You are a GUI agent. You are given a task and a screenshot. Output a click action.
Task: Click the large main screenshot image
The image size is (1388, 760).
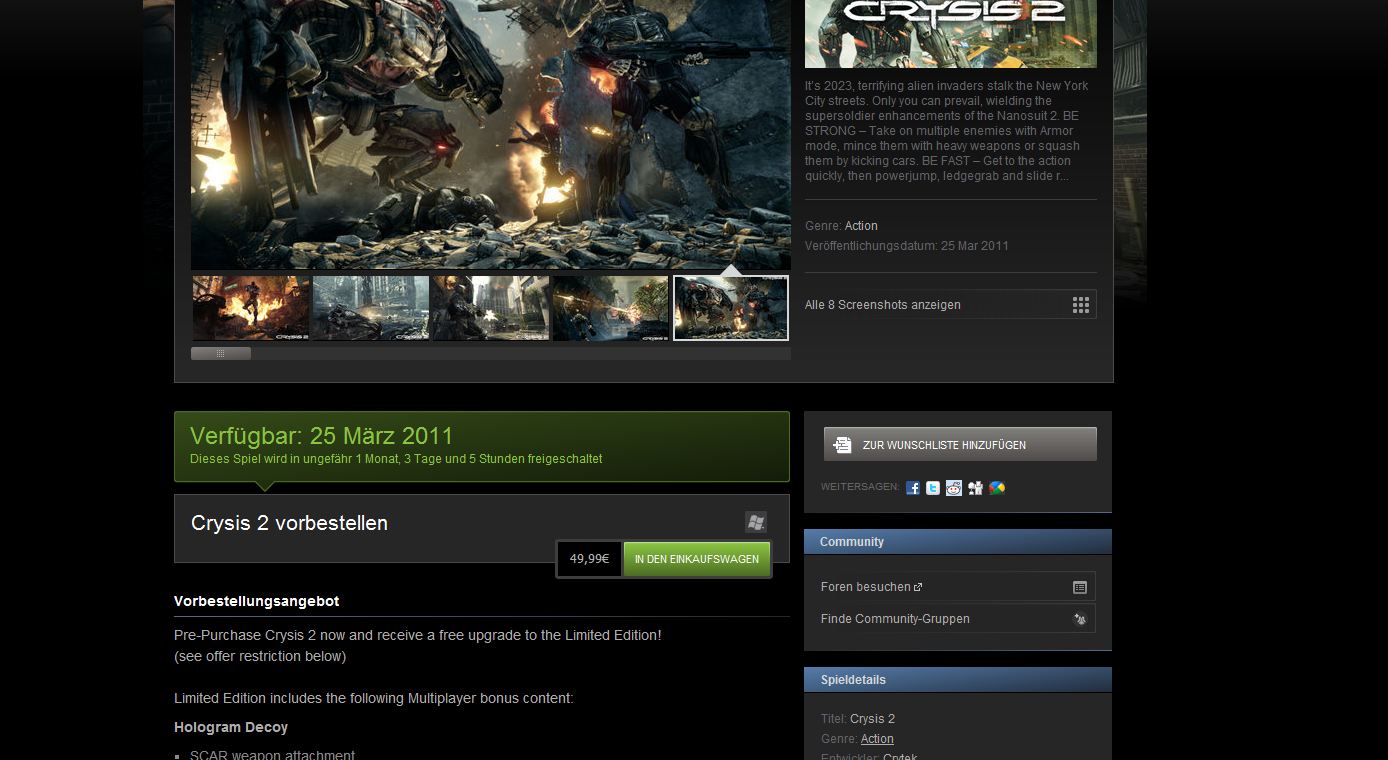tap(491, 134)
